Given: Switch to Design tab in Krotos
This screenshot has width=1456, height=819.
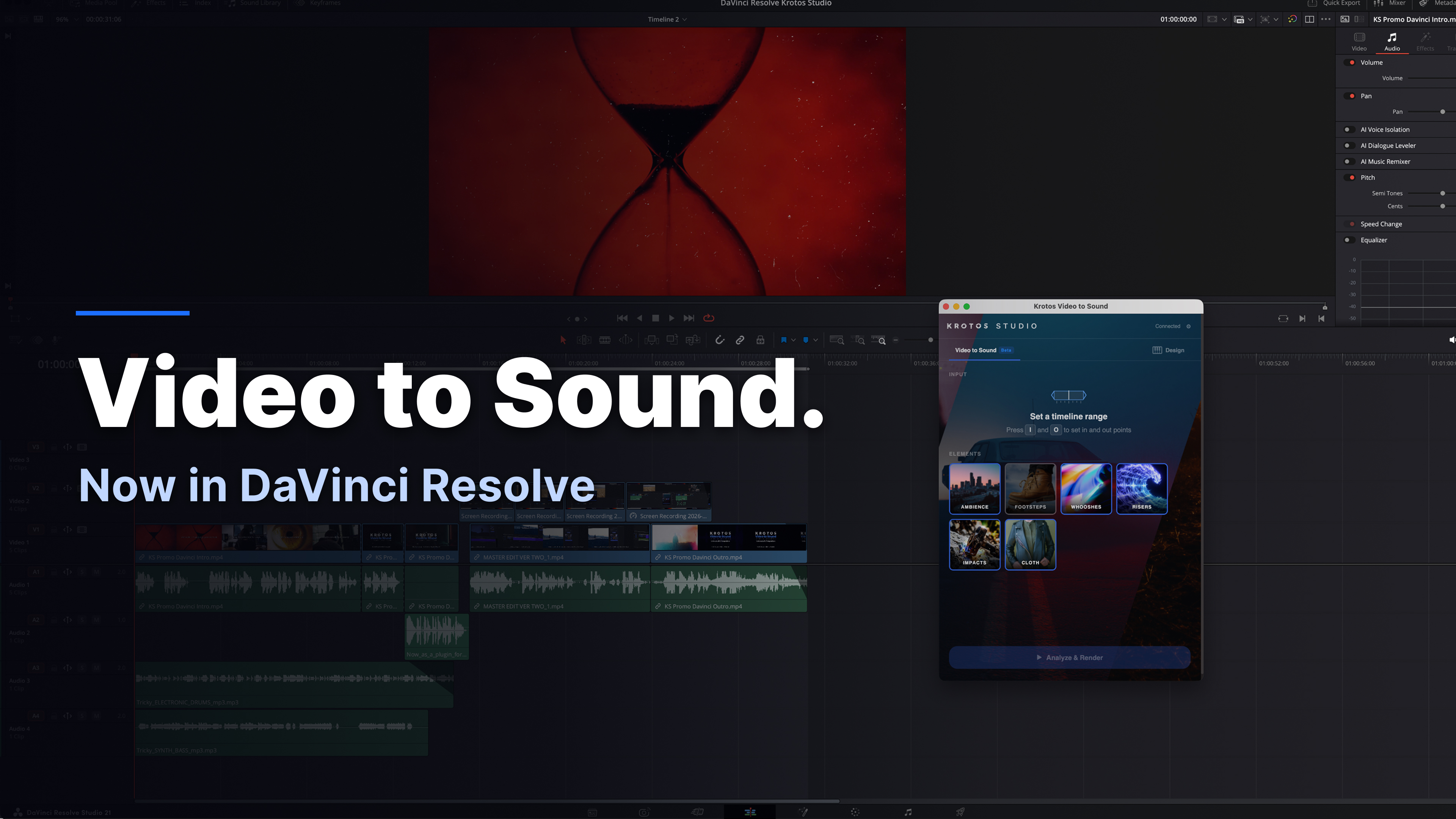Looking at the screenshot, I should click(x=1168, y=350).
